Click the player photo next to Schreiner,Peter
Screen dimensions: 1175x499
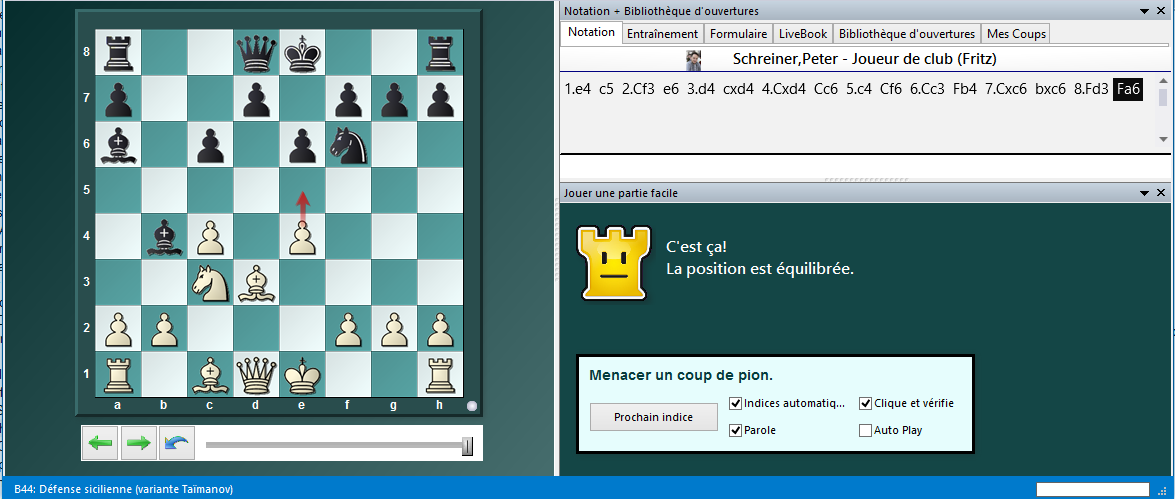click(693, 60)
